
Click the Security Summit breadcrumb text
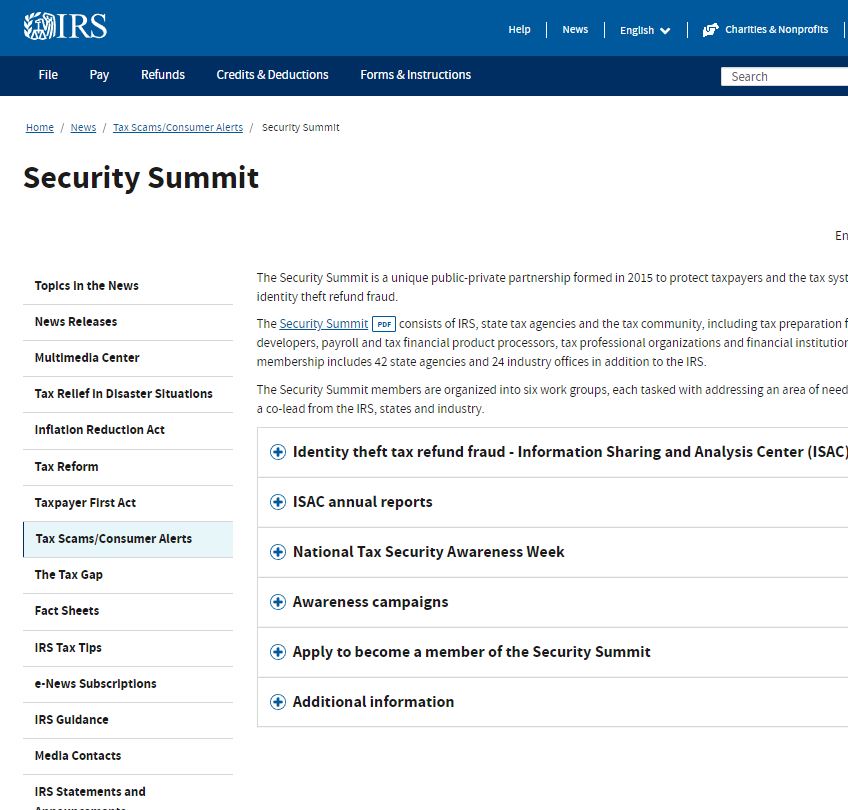(x=301, y=128)
